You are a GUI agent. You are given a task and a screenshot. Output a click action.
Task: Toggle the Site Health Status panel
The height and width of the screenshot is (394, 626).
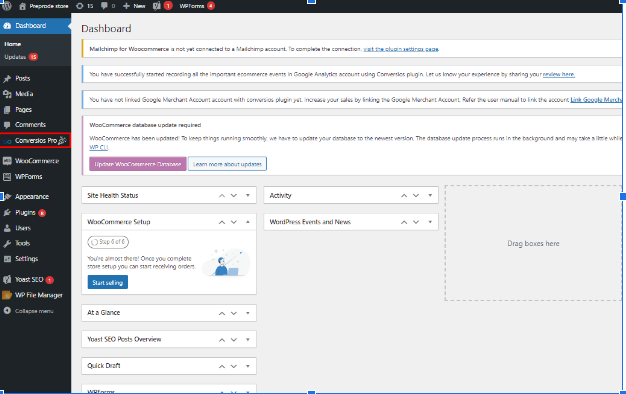[248, 195]
